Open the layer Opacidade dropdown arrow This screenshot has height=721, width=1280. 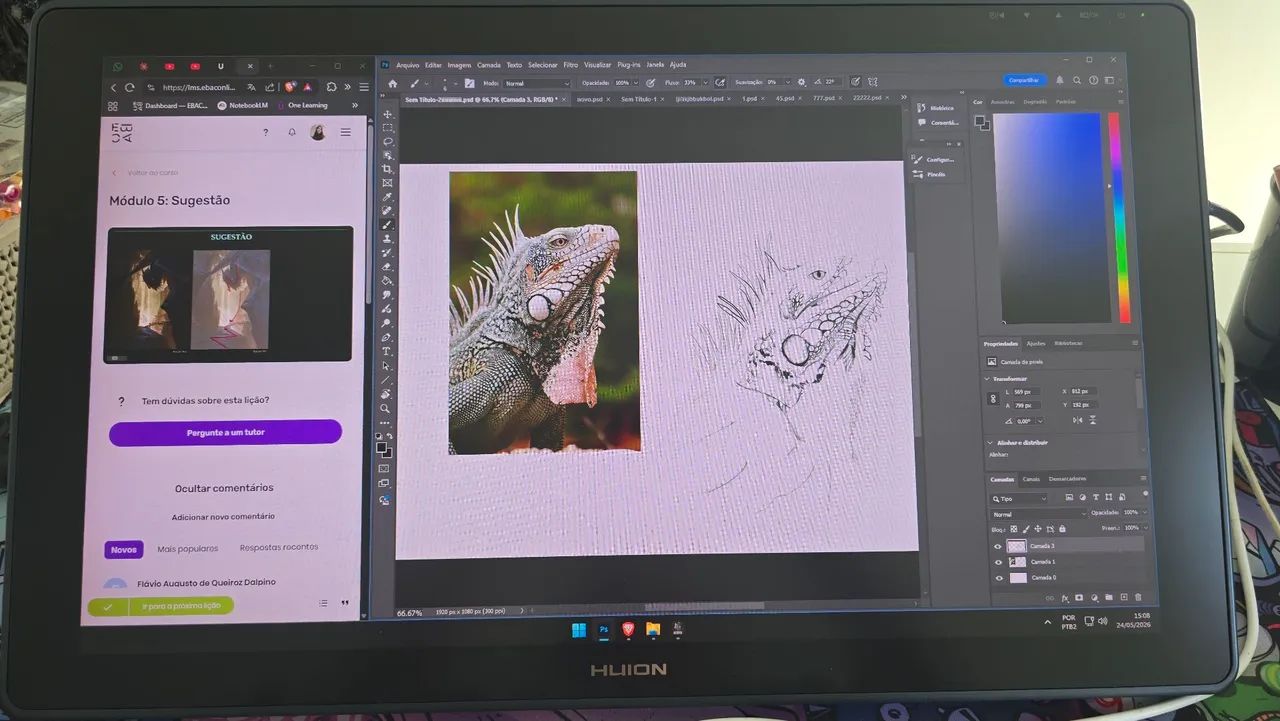pyautogui.click(x=1143, y=512)
